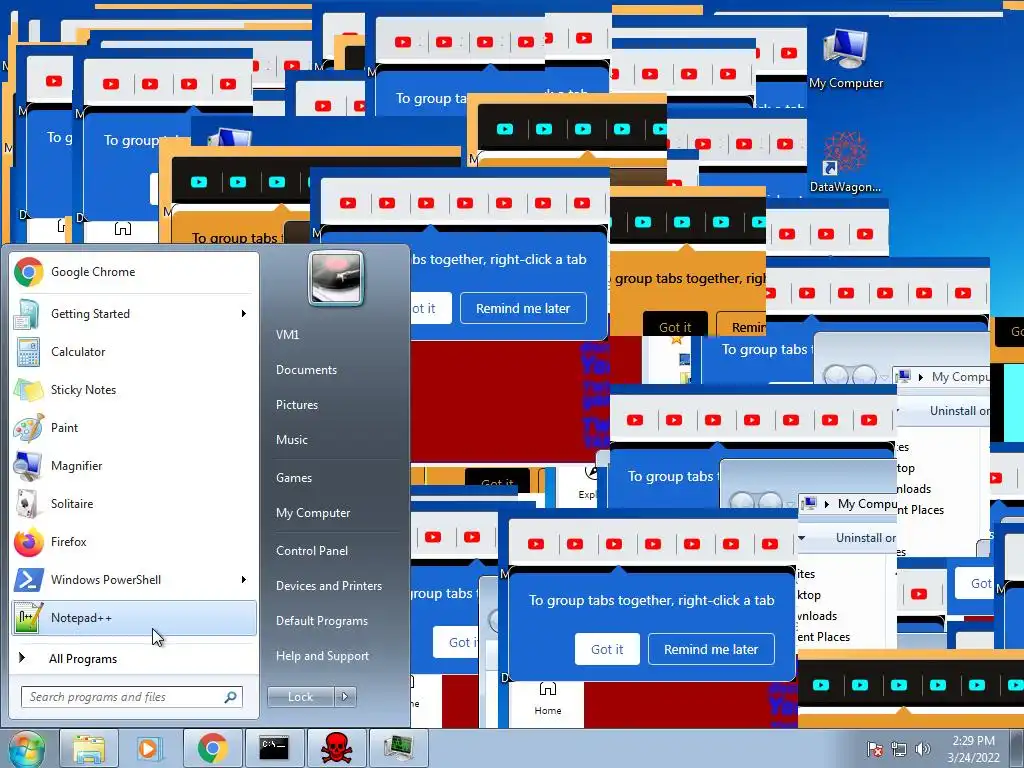The width and height of the screenshot is (1024, 768).
Task: Click the search magnifier icon in Start menu
Action: click(231, 697)
